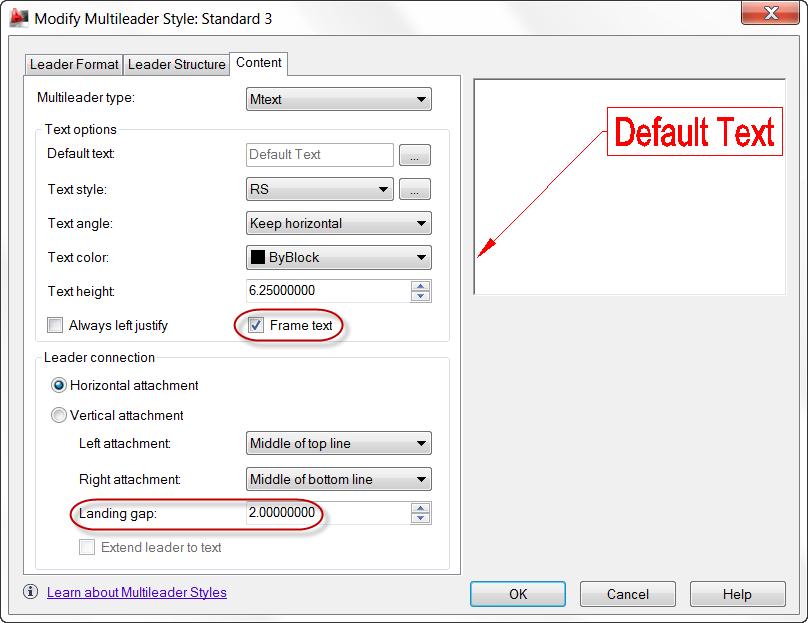Image resolution: width=808 pixels, height=623 pixels.
Task: Open the Multileader type dropdown
Action: pos(338,99)
